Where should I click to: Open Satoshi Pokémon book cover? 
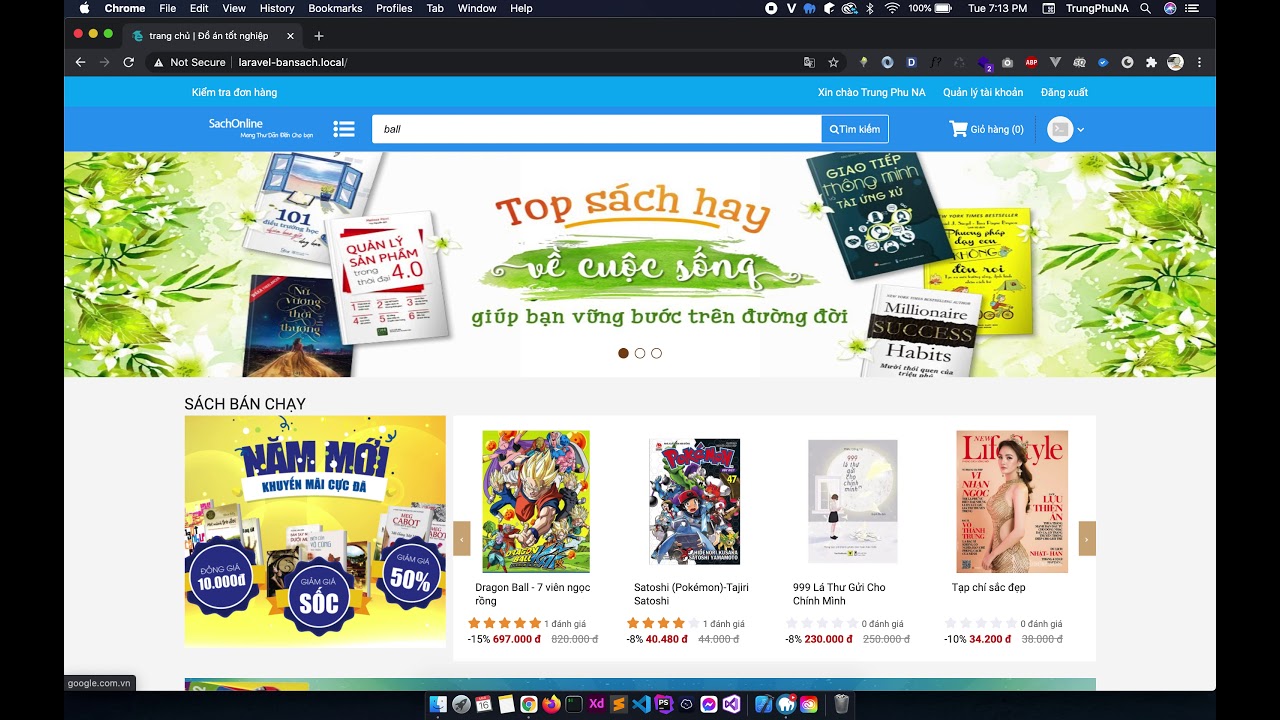(694, 501)
